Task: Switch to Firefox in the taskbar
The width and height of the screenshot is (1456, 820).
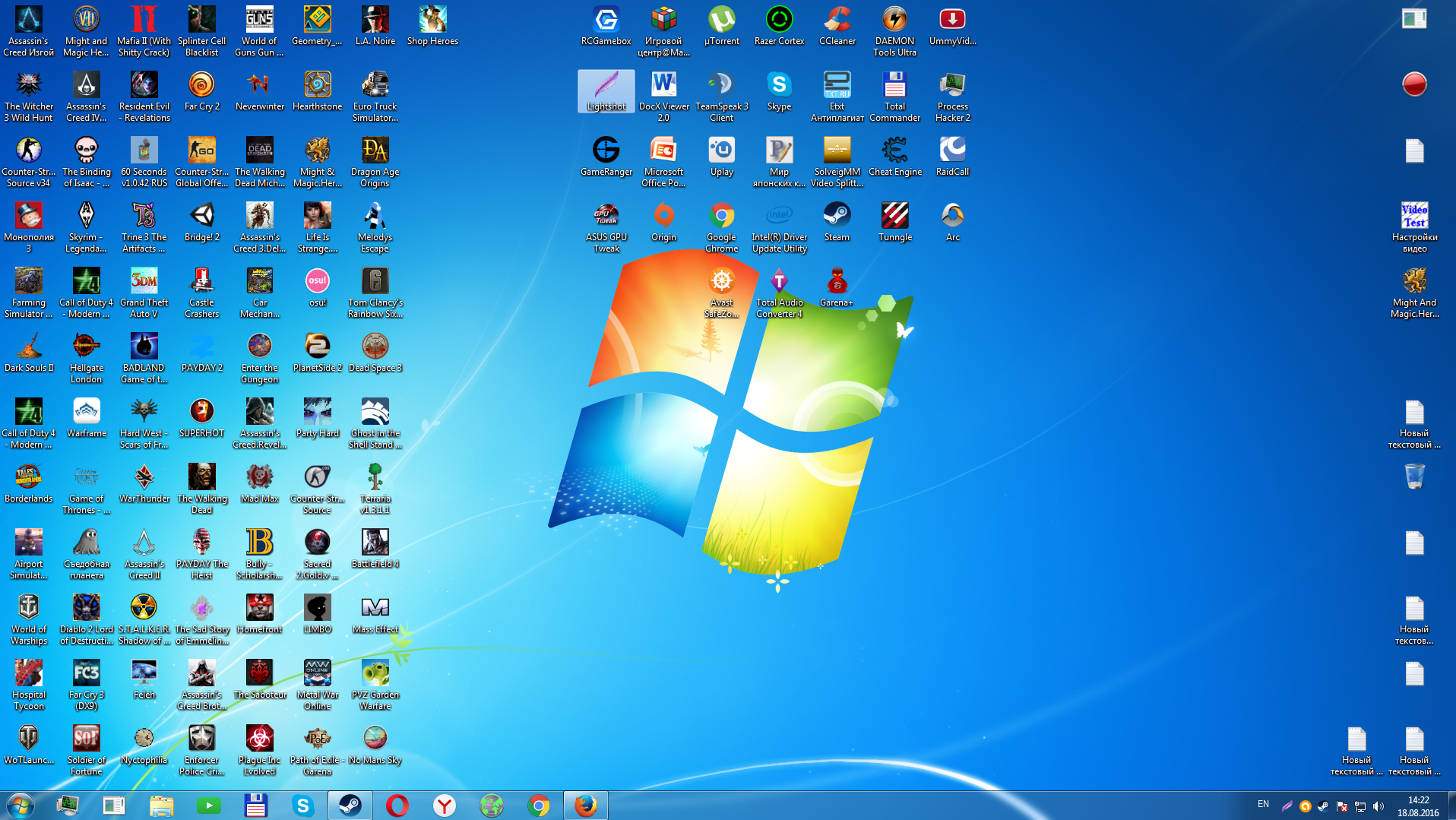Action: 585,806
